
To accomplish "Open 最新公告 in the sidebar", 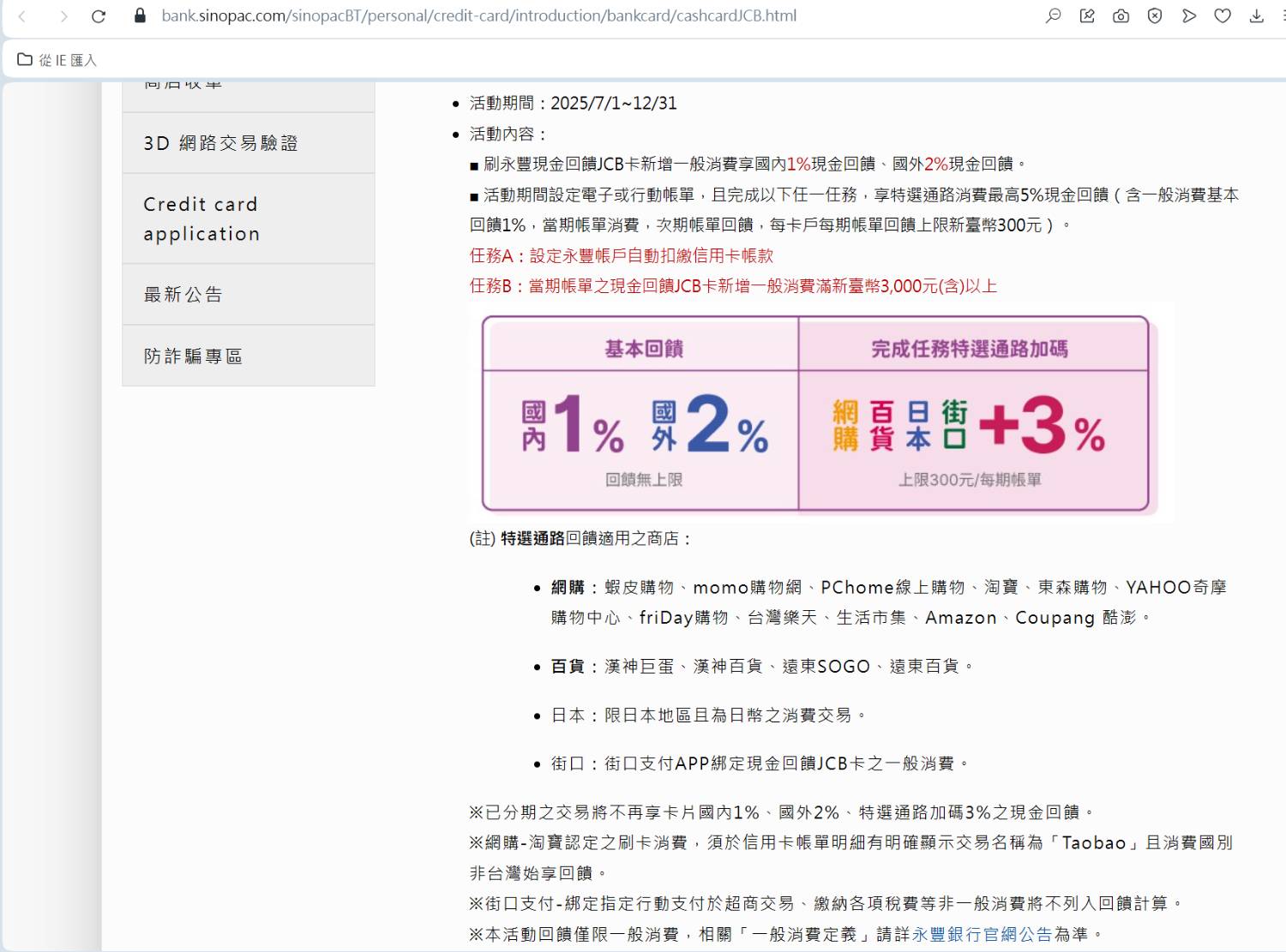I will [x=249, y=295].
